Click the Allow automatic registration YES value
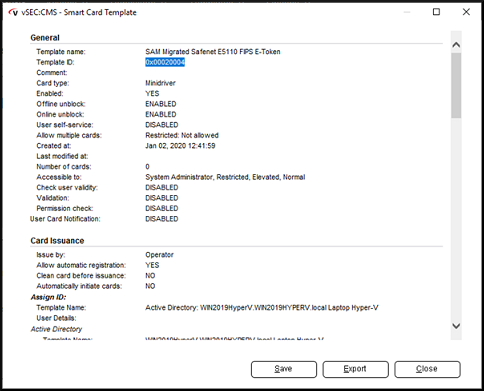 152,265
